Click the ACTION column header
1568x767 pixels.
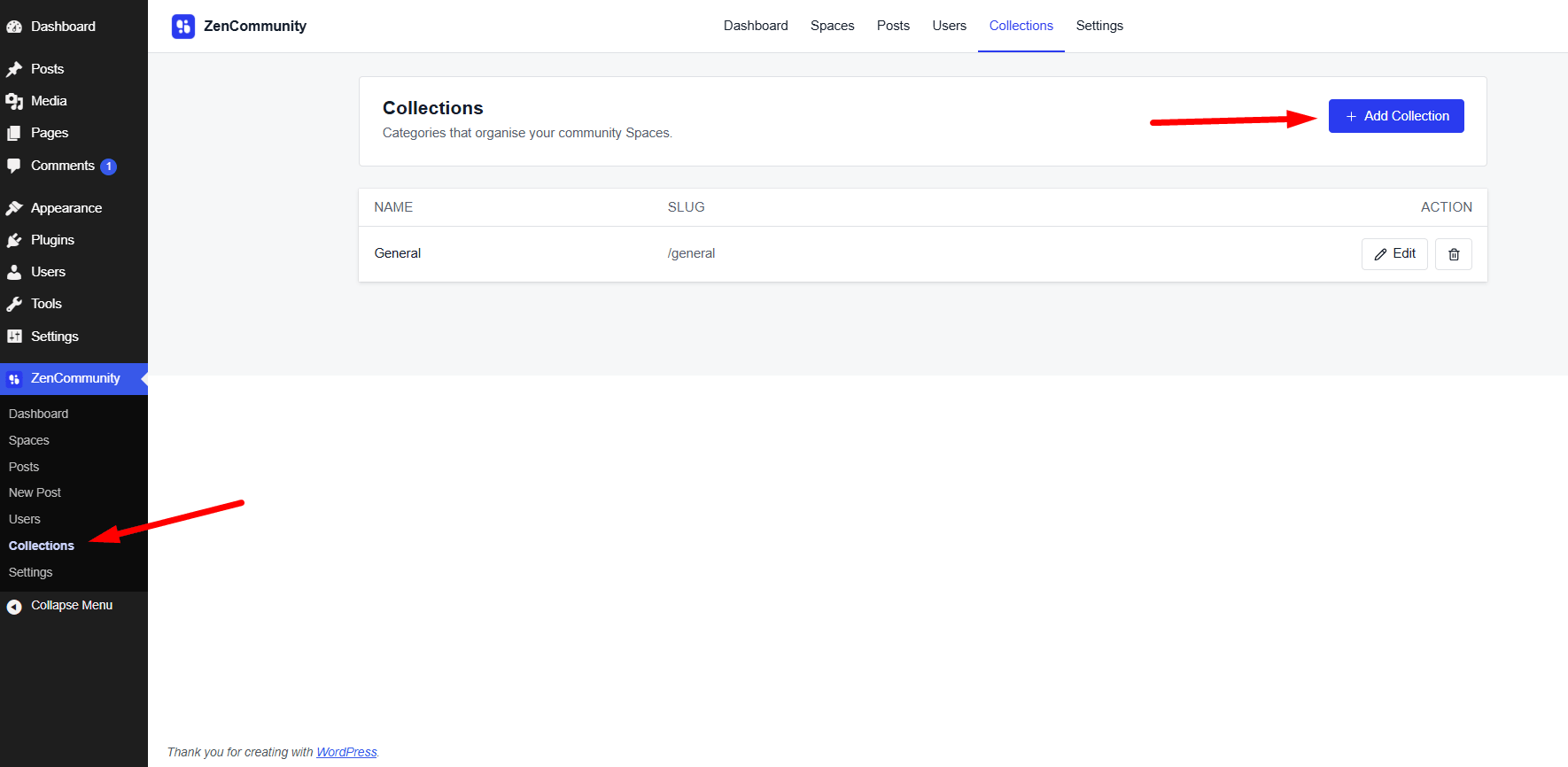click(x=1447, y=207)
